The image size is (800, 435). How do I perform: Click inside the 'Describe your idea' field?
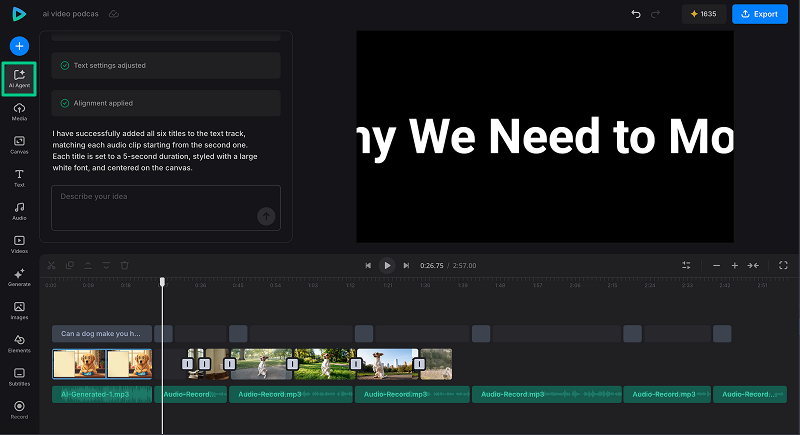pyautogui.click(x=166, y=208)
